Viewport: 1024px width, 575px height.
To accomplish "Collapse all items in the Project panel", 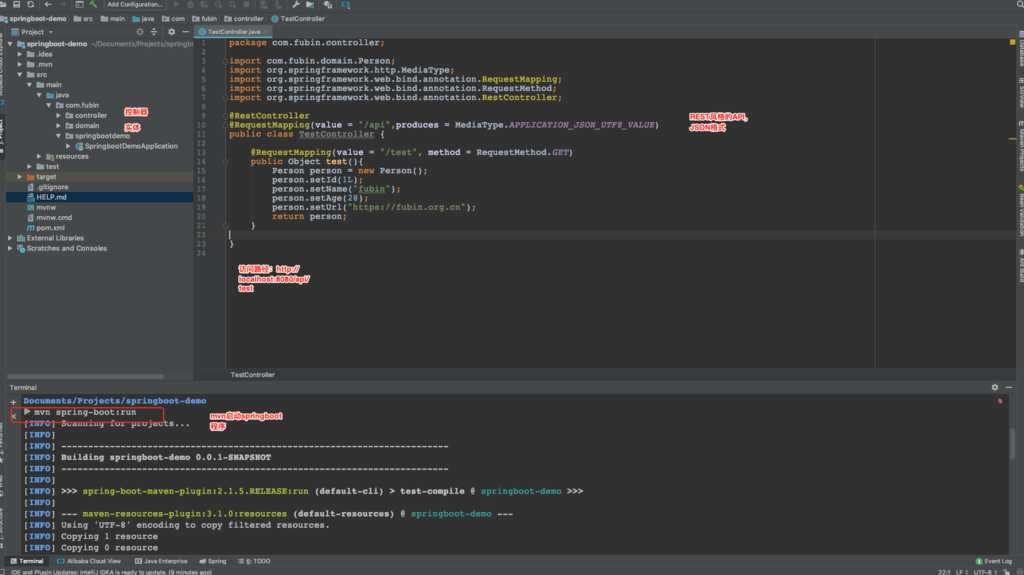I will pyautogui.click(x=154, y=31).
